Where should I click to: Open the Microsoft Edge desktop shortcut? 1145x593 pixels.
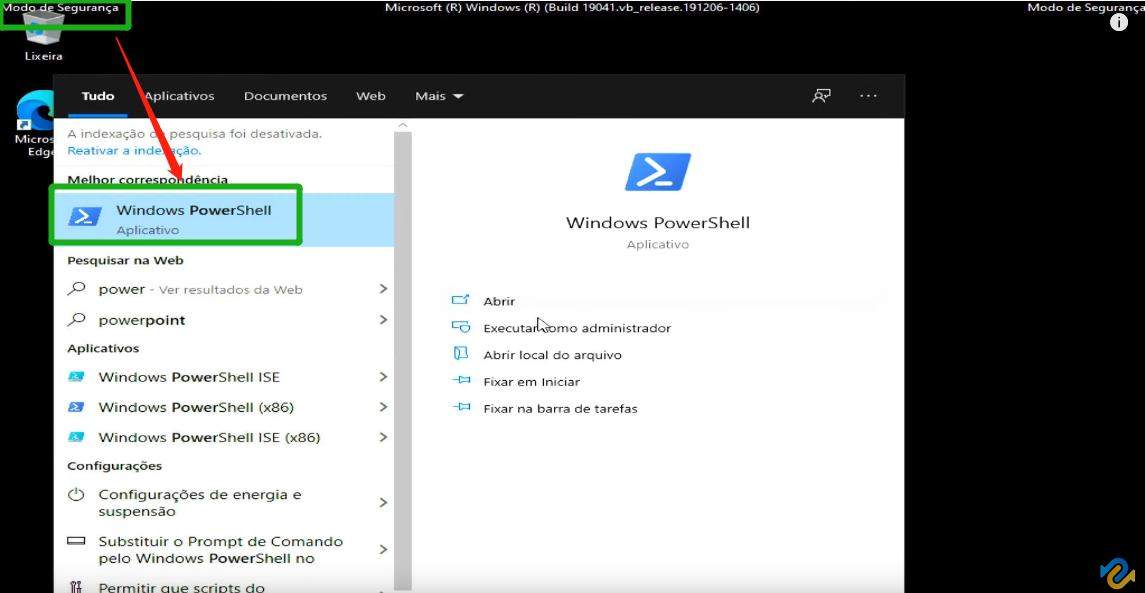point(35,123)
